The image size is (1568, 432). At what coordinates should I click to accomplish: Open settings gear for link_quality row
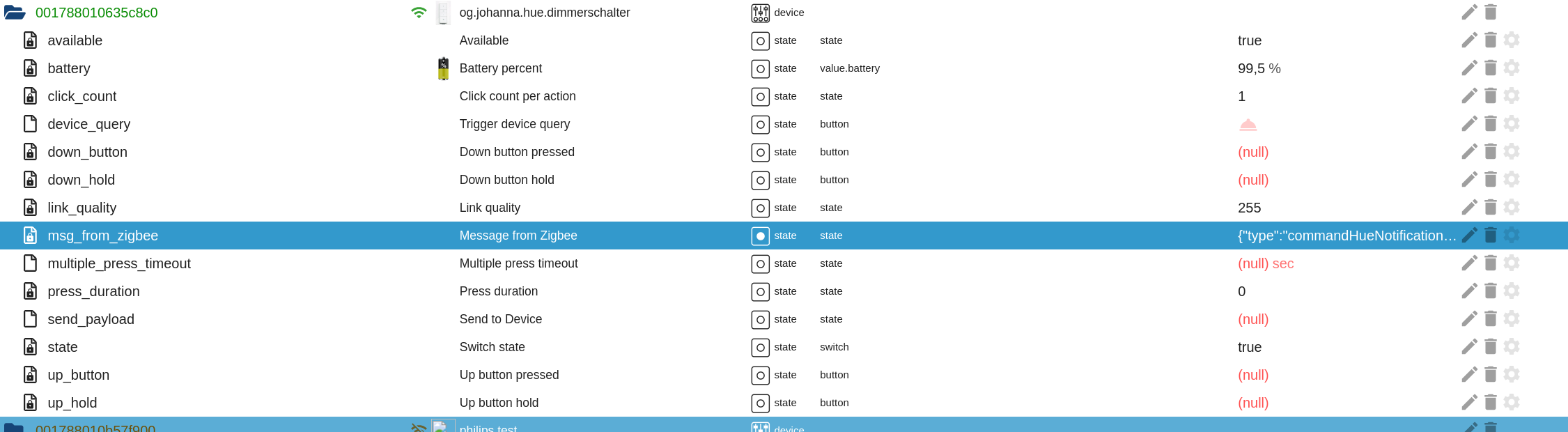coord(1511,208)
